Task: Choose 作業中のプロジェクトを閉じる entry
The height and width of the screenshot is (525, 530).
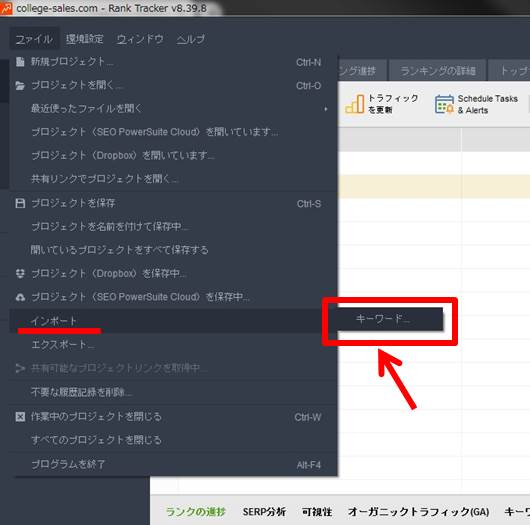Action: click(173, 417)
